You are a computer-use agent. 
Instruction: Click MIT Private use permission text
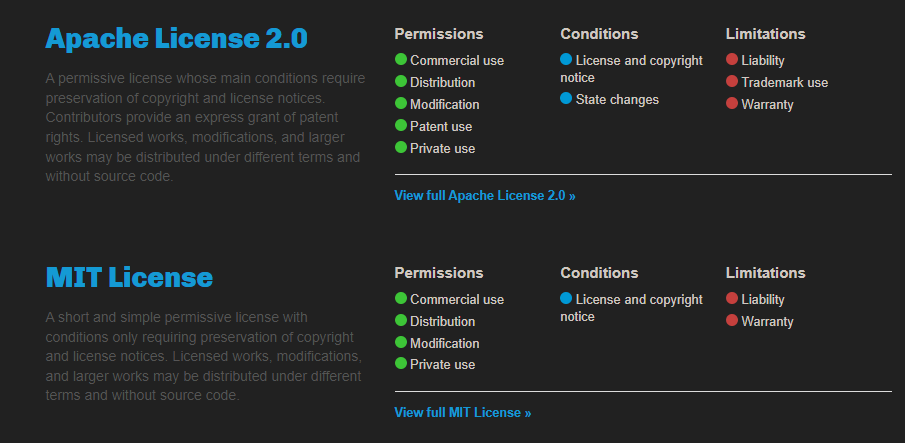442,365
